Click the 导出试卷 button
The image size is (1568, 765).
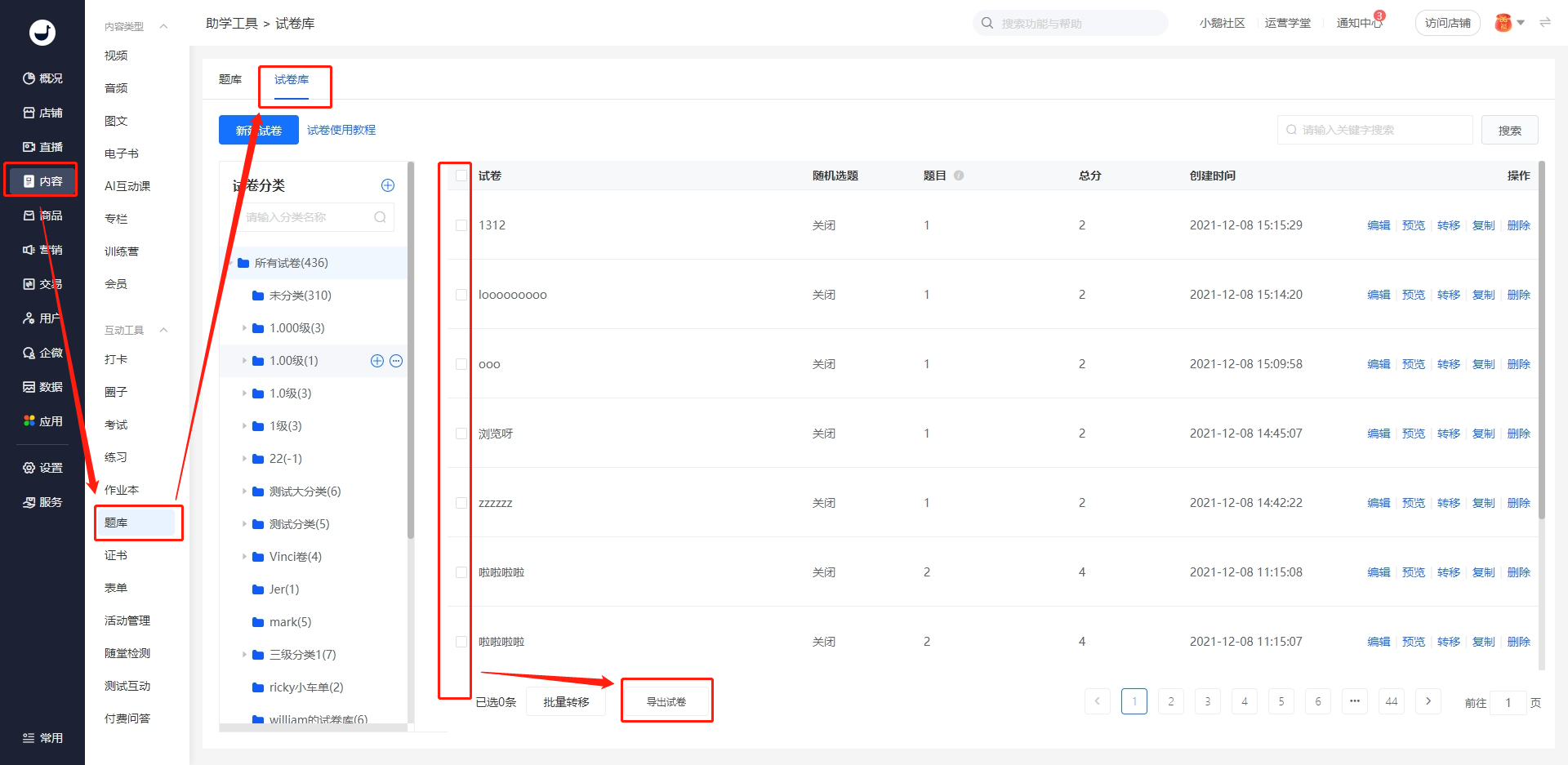click(x=666, y=702)
